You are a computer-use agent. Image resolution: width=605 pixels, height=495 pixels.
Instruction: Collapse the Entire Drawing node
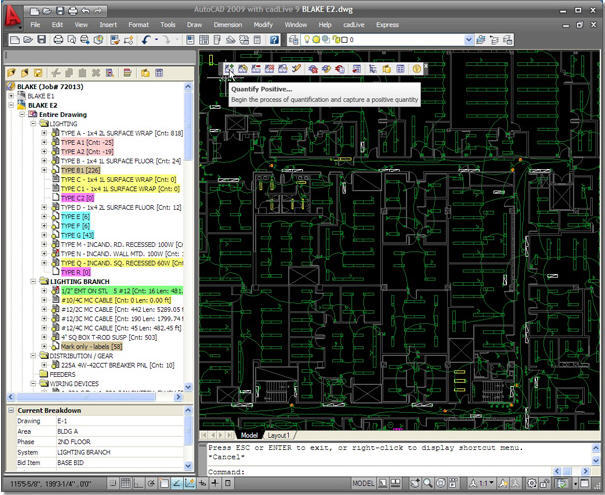point(22,114)
